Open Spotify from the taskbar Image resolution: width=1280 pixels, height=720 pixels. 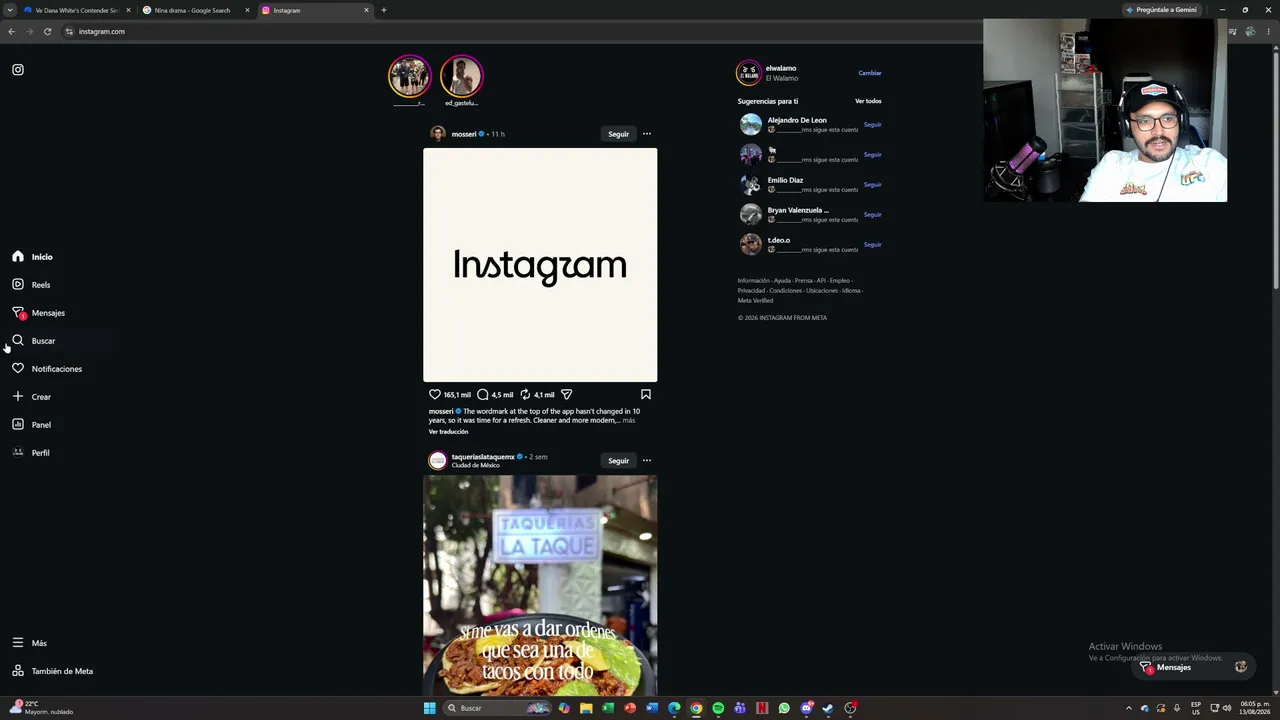[x=718, y=708]
